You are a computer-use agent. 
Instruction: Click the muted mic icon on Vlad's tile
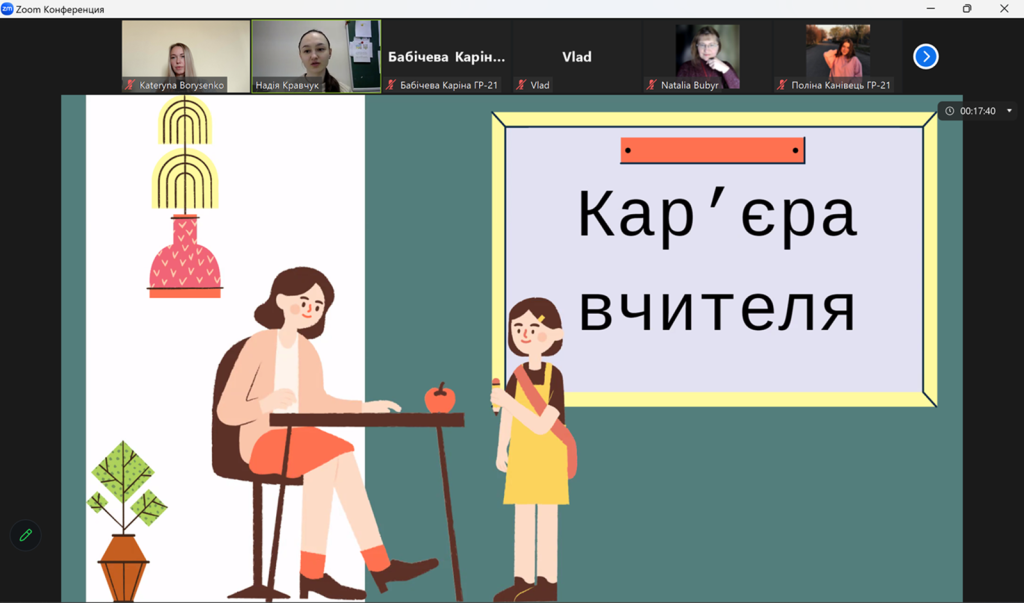(519, 85)
